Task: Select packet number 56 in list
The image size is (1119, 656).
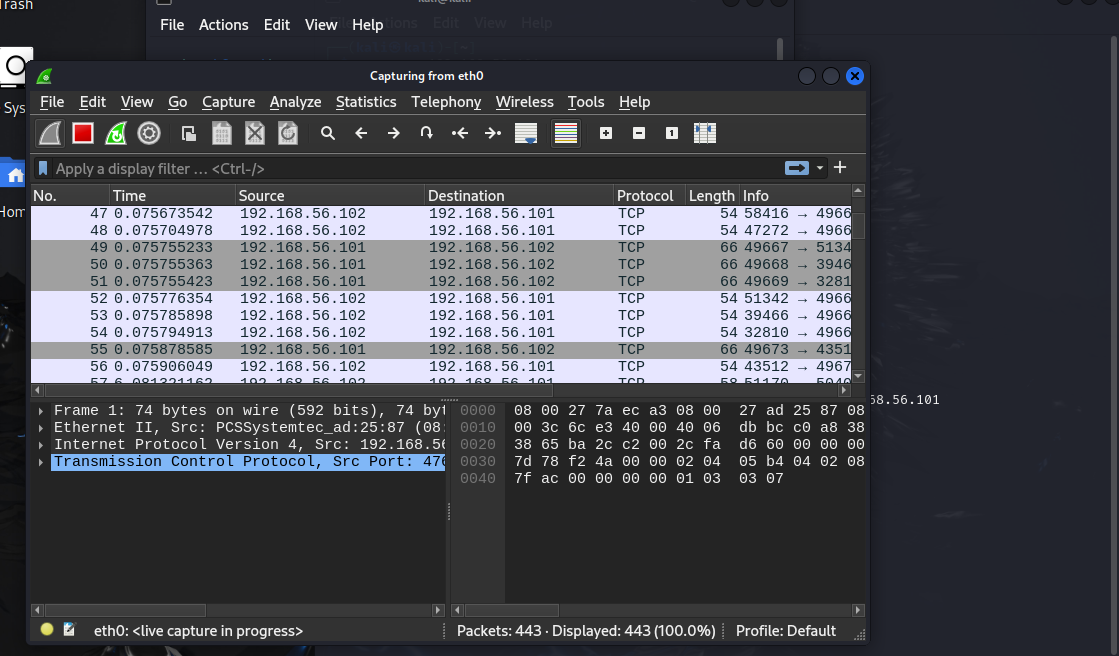Action: tap(441, 367)
